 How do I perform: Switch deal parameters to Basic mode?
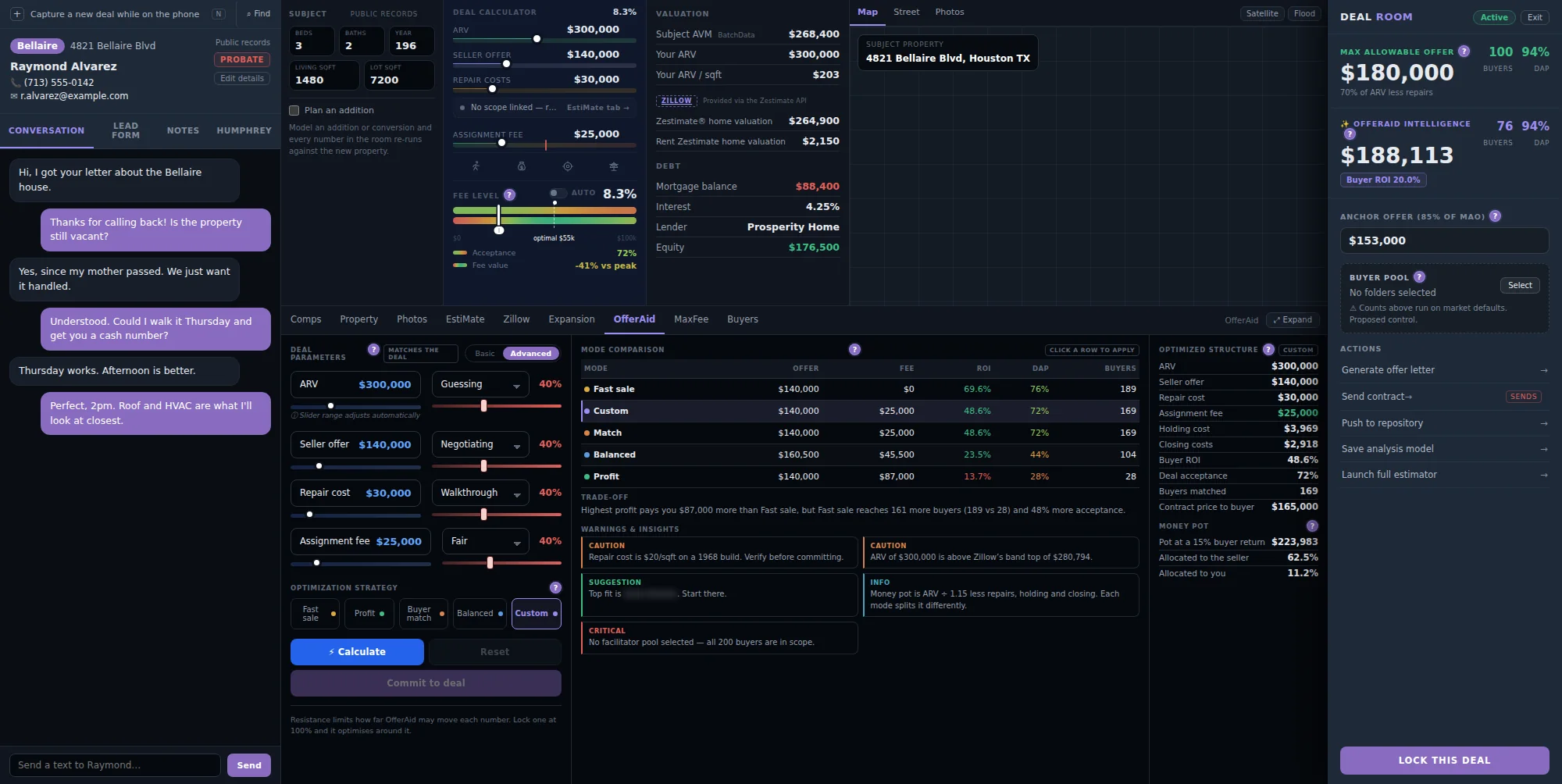click(485, 354)
